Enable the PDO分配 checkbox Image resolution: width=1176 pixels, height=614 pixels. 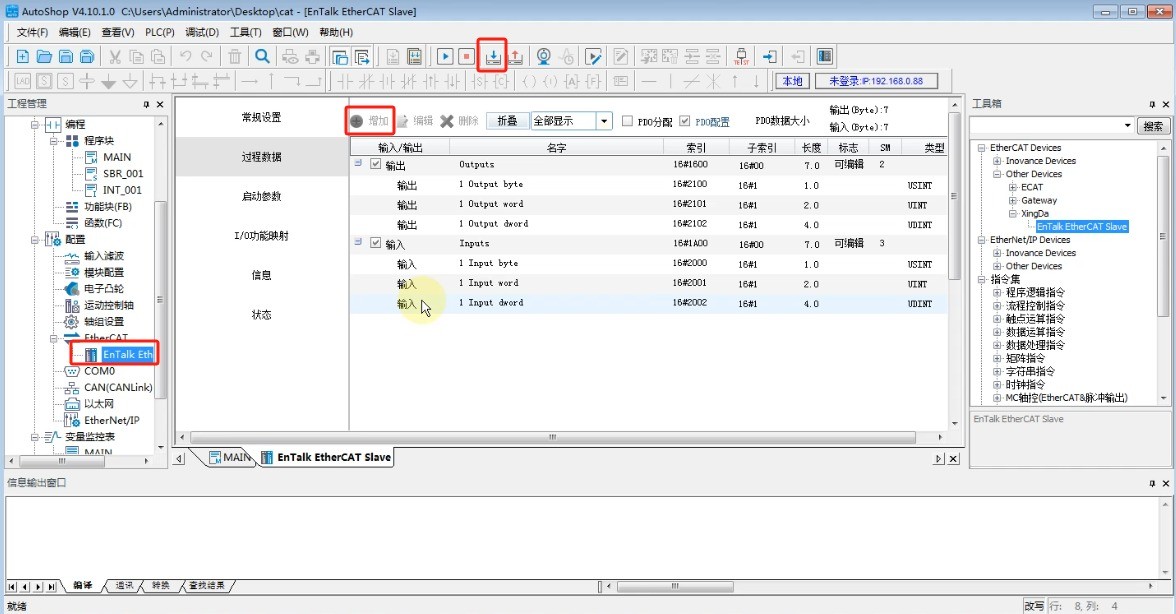click(627, 121)
